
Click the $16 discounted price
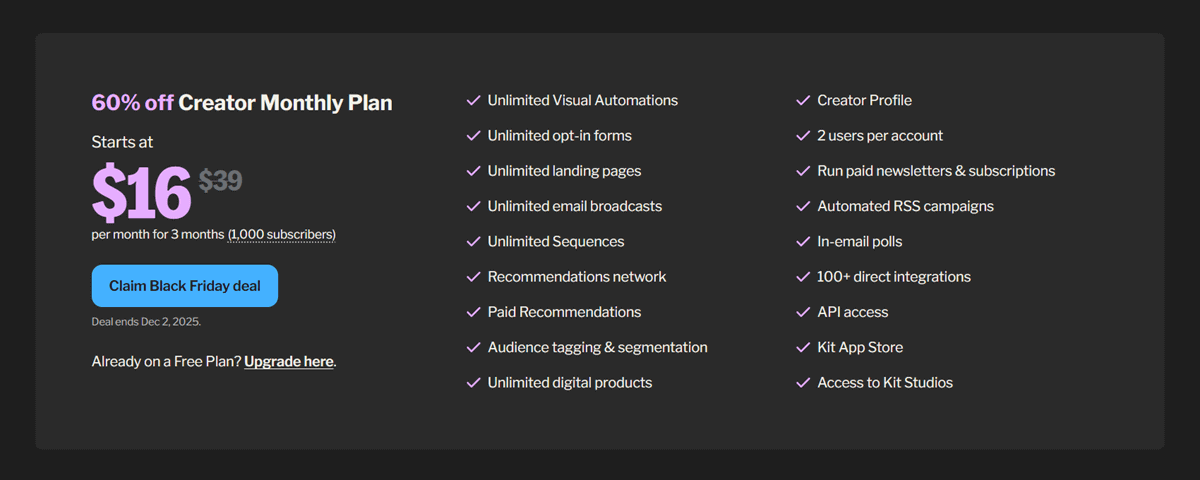pyautogui.click(x=141, y=192)
